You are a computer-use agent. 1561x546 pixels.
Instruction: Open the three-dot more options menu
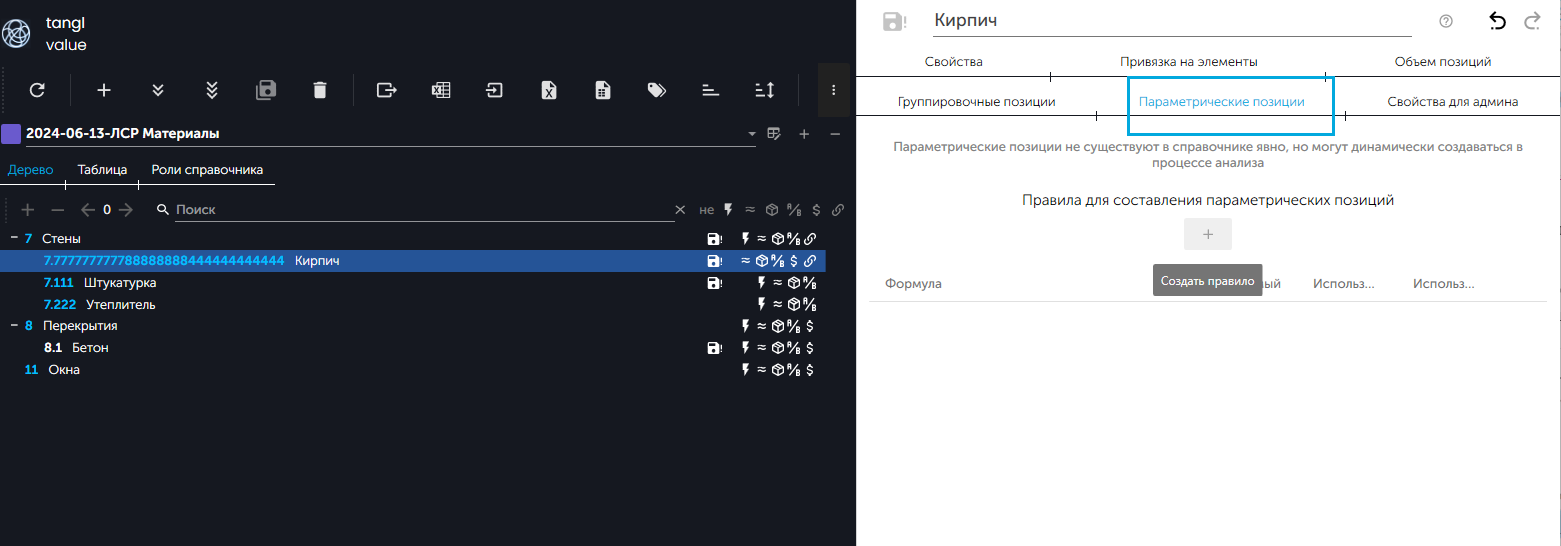[833, 90]
